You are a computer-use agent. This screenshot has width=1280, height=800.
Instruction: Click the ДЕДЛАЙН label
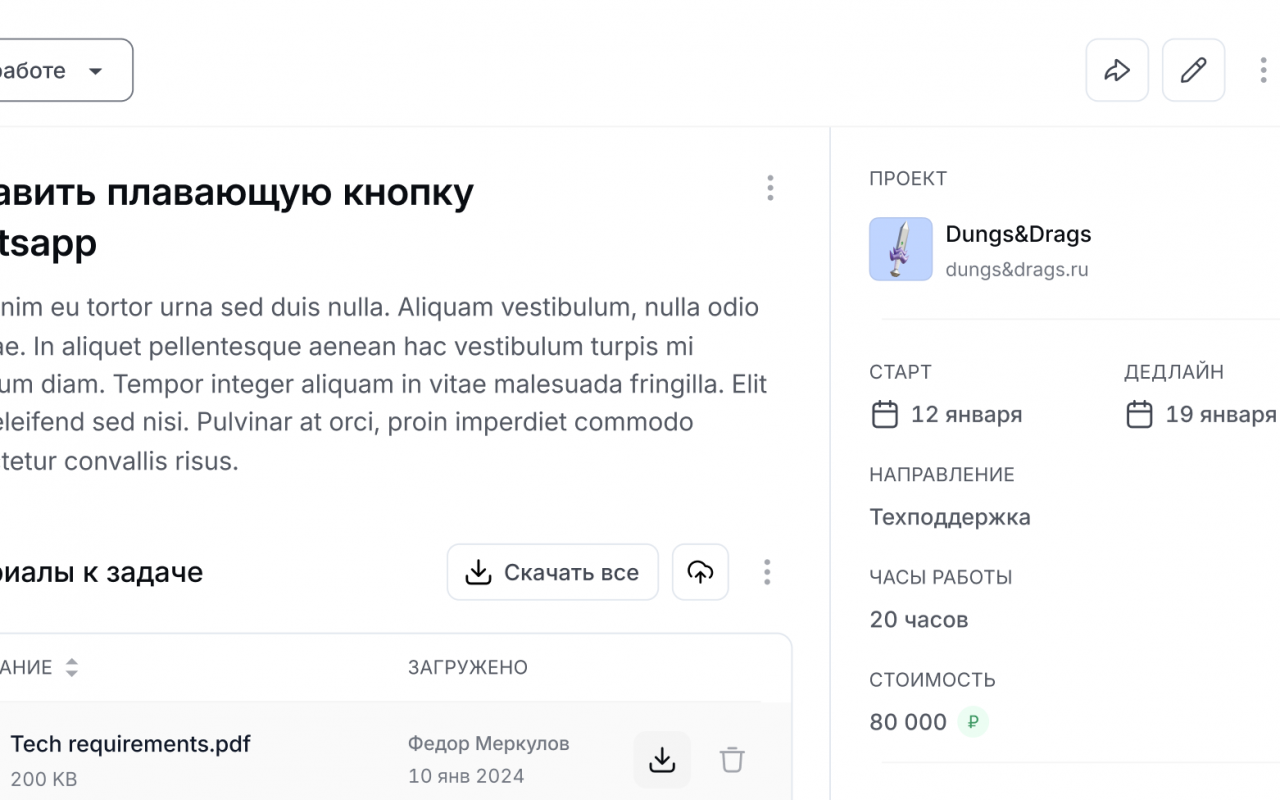pyautogui.click(x=1174, y=372)
